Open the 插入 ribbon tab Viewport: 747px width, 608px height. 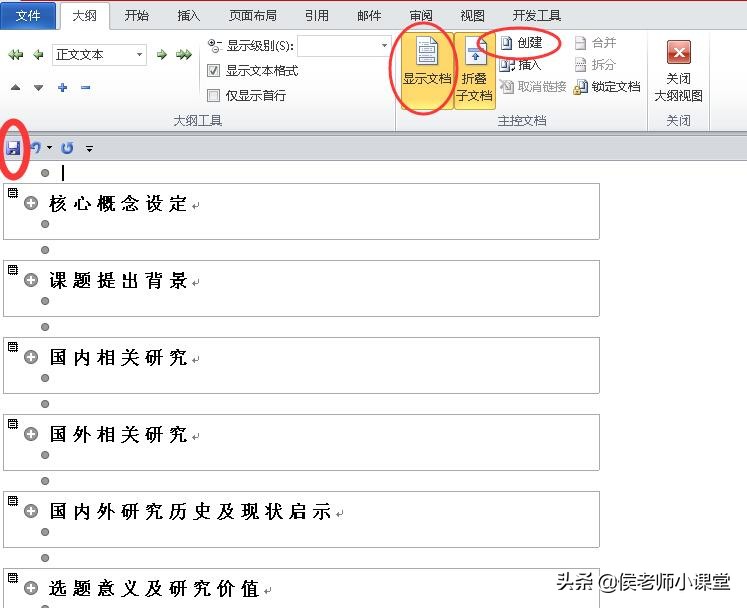(188, 16)
